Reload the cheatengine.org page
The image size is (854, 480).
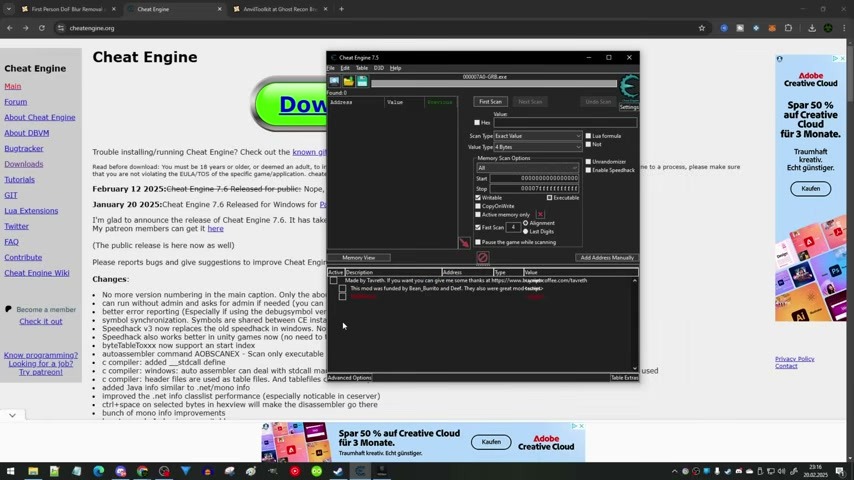click(x=41, y=28)
